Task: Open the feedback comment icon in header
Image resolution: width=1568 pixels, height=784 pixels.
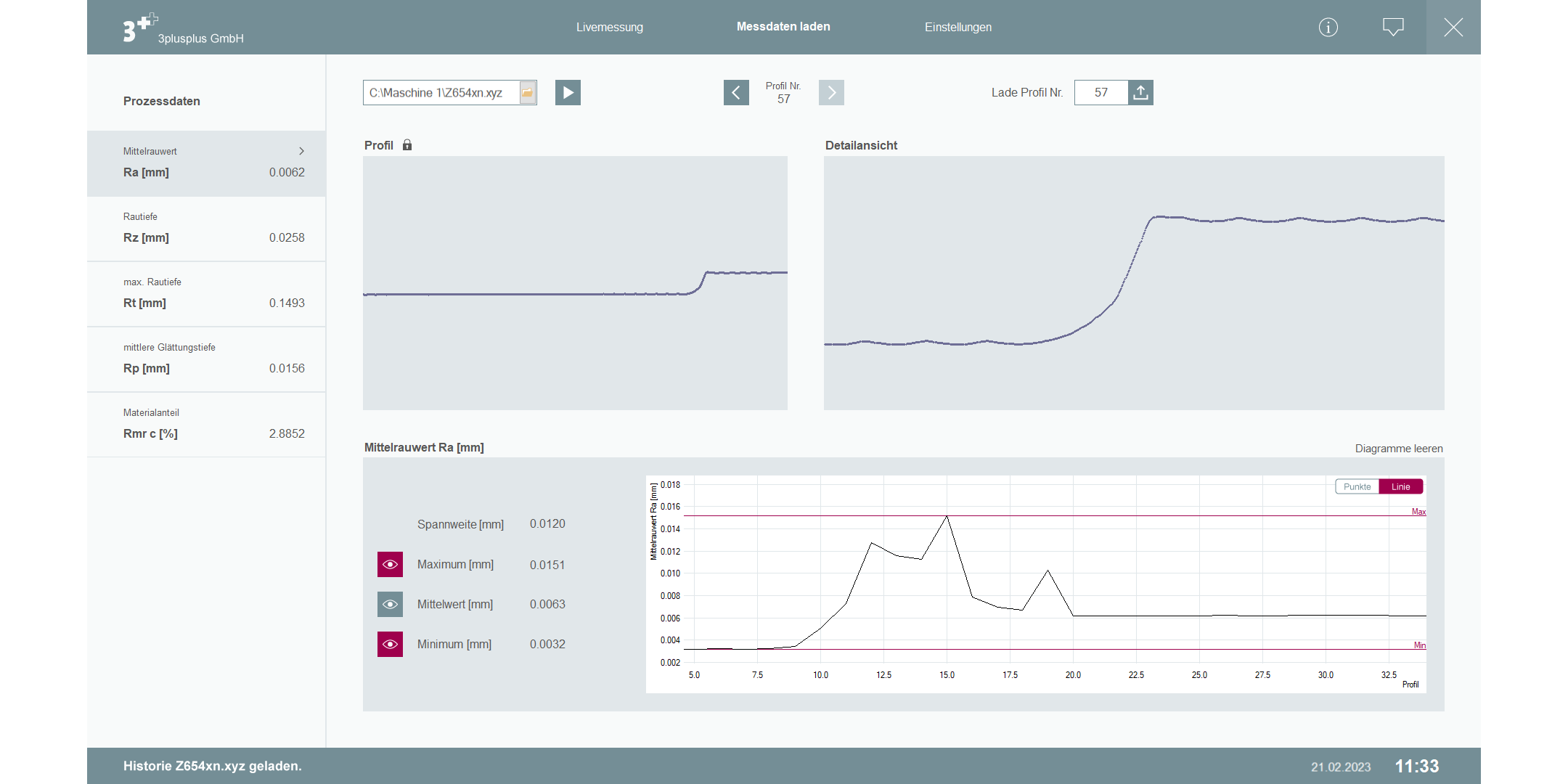Action: [1393, 28]
